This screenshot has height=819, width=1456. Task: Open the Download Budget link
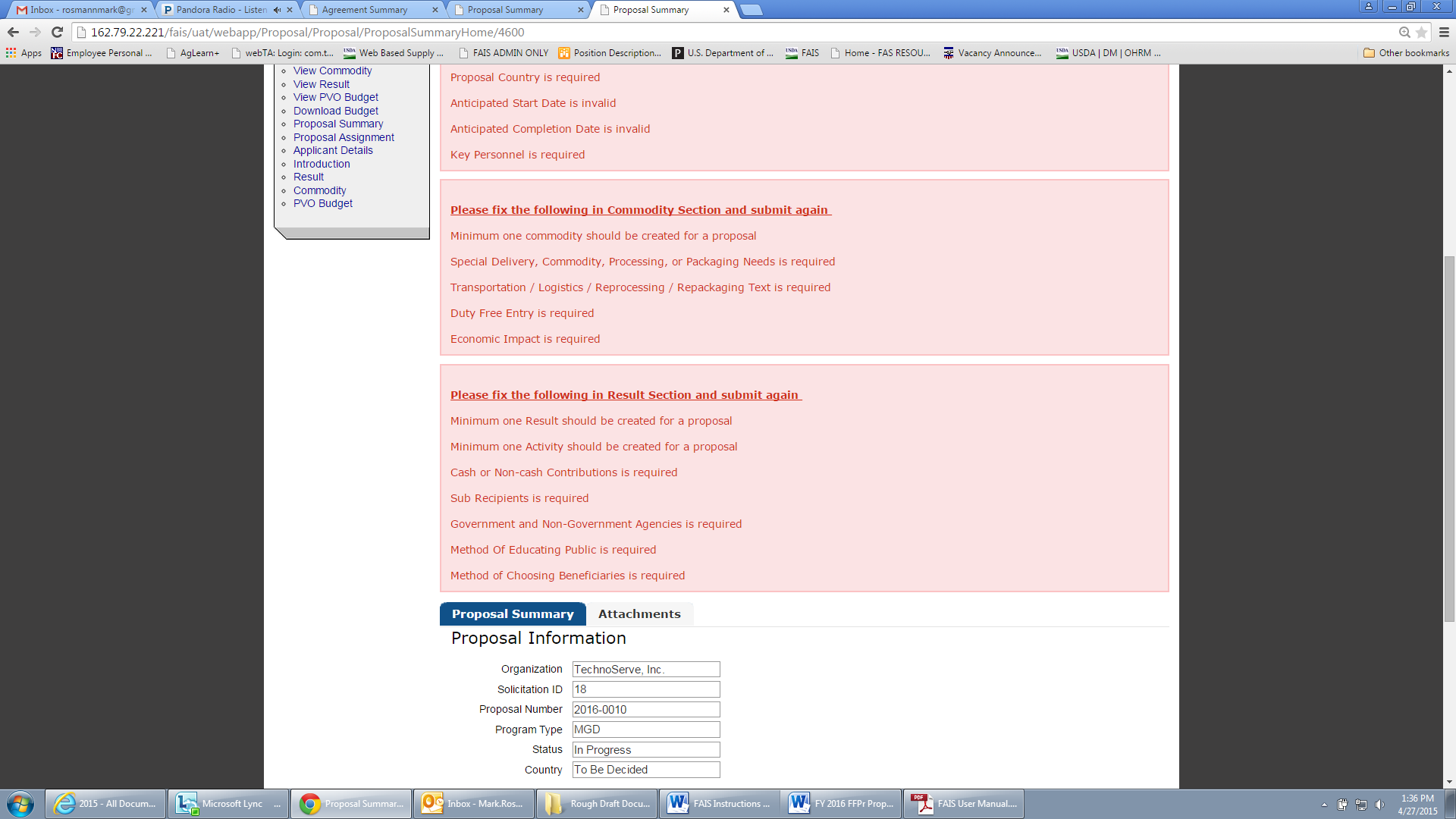pos(335,111)
